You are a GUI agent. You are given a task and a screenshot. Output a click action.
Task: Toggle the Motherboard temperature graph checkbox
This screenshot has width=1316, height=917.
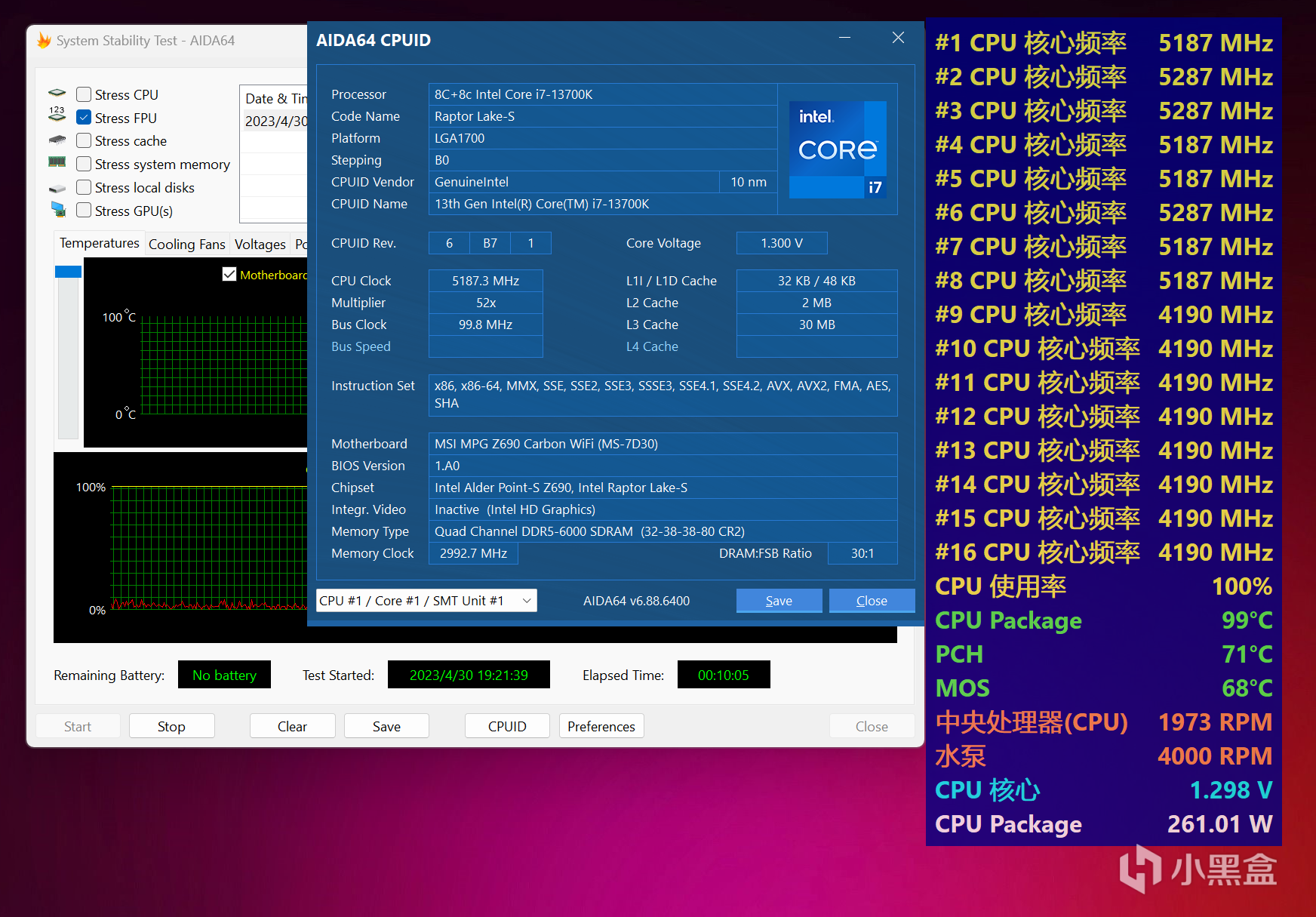click(229, 274)
